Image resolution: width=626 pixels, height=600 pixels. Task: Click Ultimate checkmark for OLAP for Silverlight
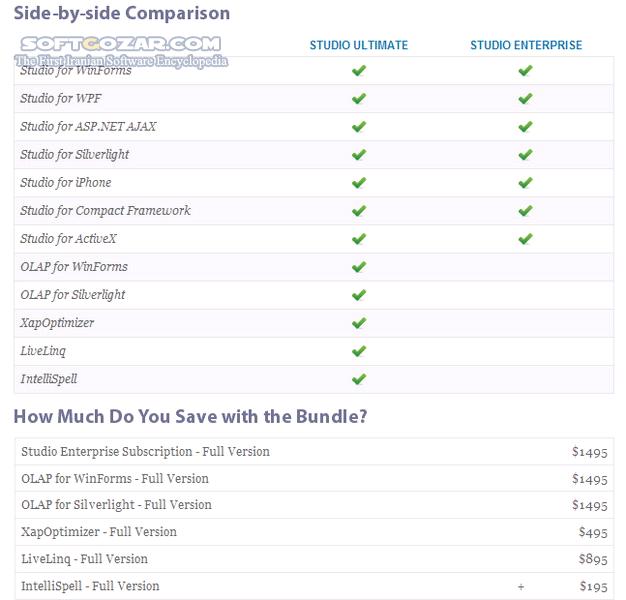(359, 295)
